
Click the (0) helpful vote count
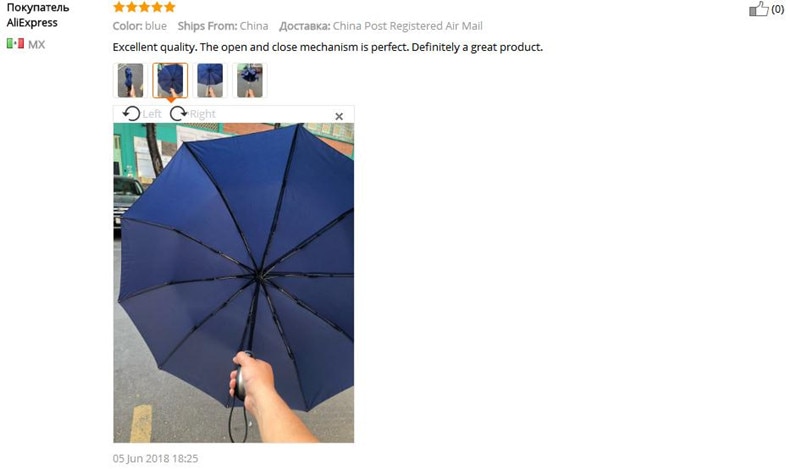point(777,9)
